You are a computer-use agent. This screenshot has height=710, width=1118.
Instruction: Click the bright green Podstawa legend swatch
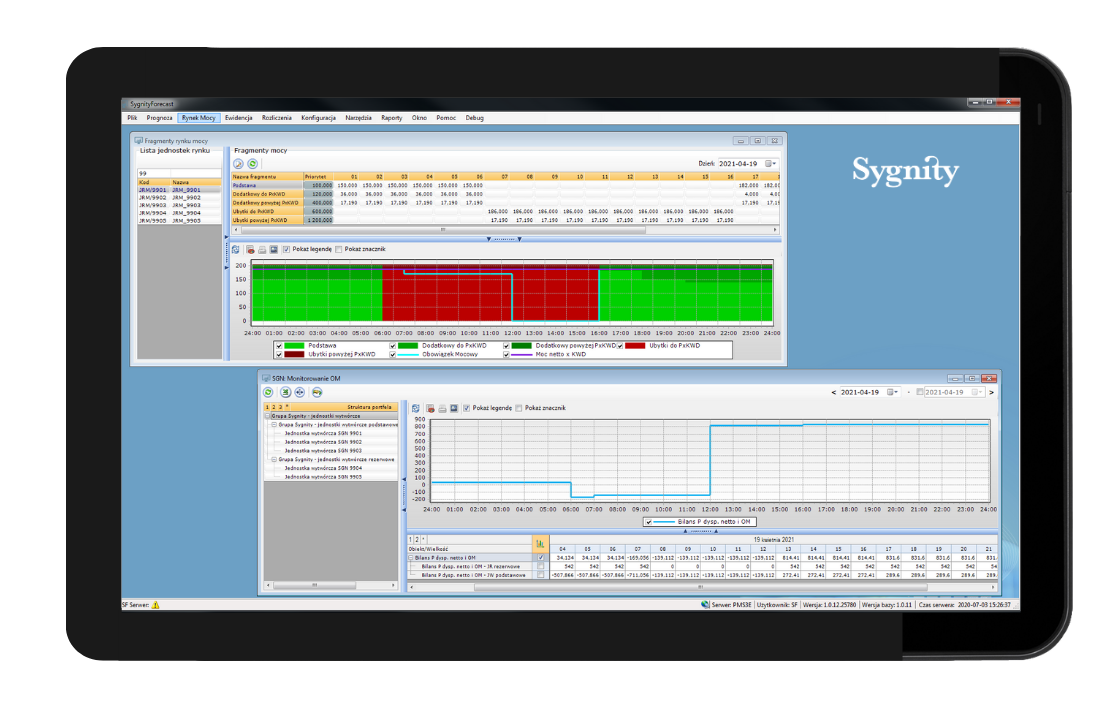pos(294,346)
